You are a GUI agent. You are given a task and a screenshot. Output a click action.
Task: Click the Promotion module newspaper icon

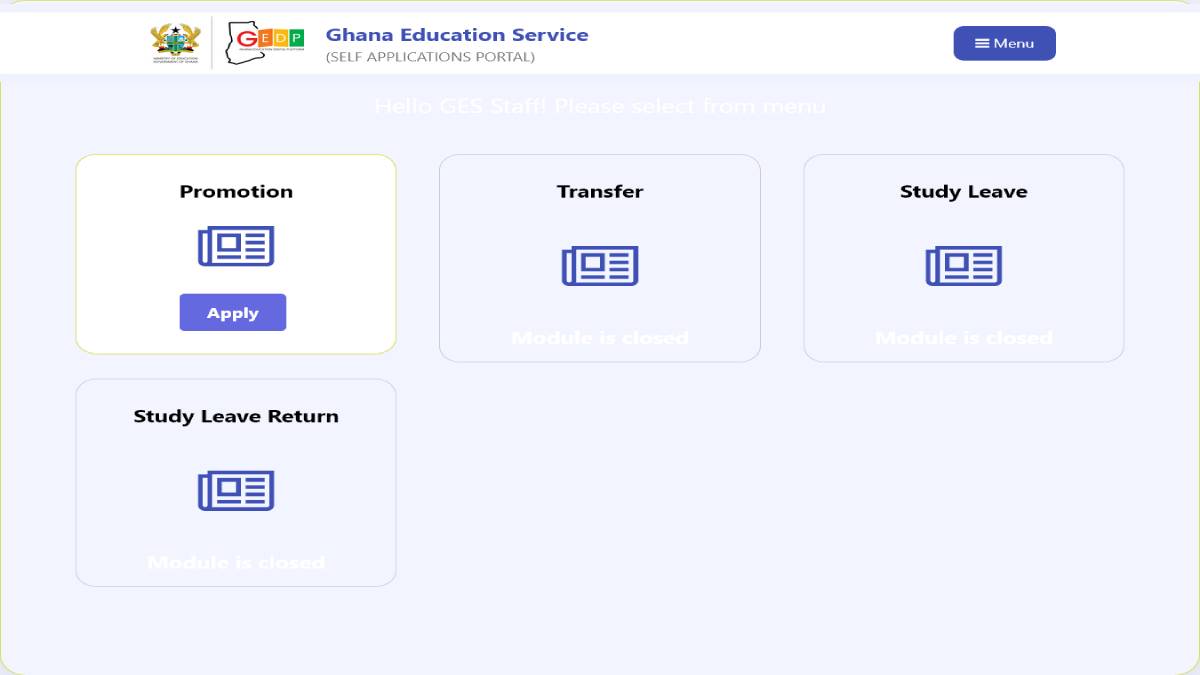[236, 245]
